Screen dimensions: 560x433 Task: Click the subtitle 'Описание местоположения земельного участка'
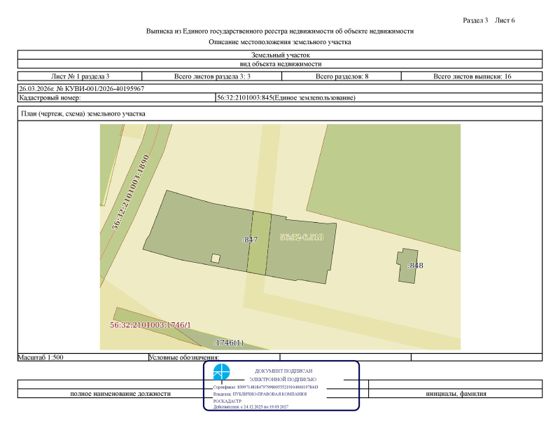coord(280,42)
